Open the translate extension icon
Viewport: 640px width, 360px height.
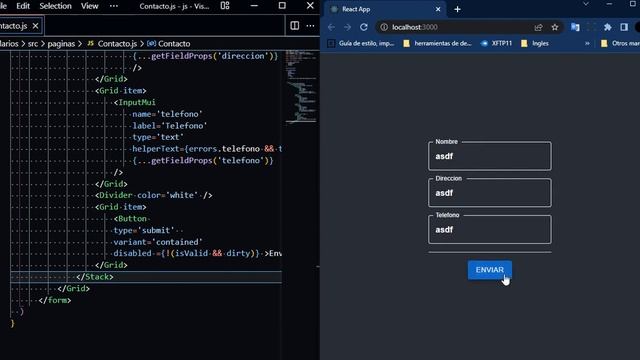(575, 27)
